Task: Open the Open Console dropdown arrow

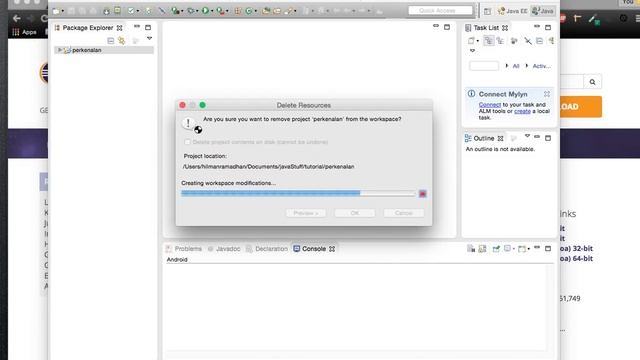Action: (529, 249)
